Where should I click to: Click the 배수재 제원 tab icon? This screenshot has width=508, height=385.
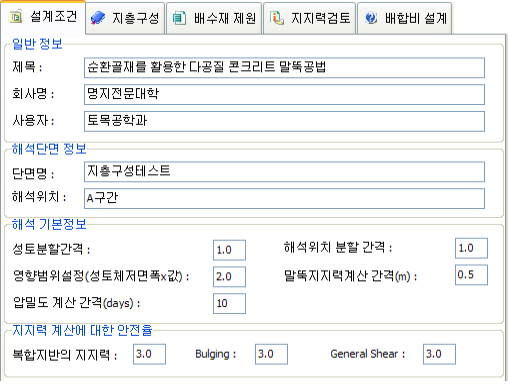pyautogui.click(x=179, y=18)
